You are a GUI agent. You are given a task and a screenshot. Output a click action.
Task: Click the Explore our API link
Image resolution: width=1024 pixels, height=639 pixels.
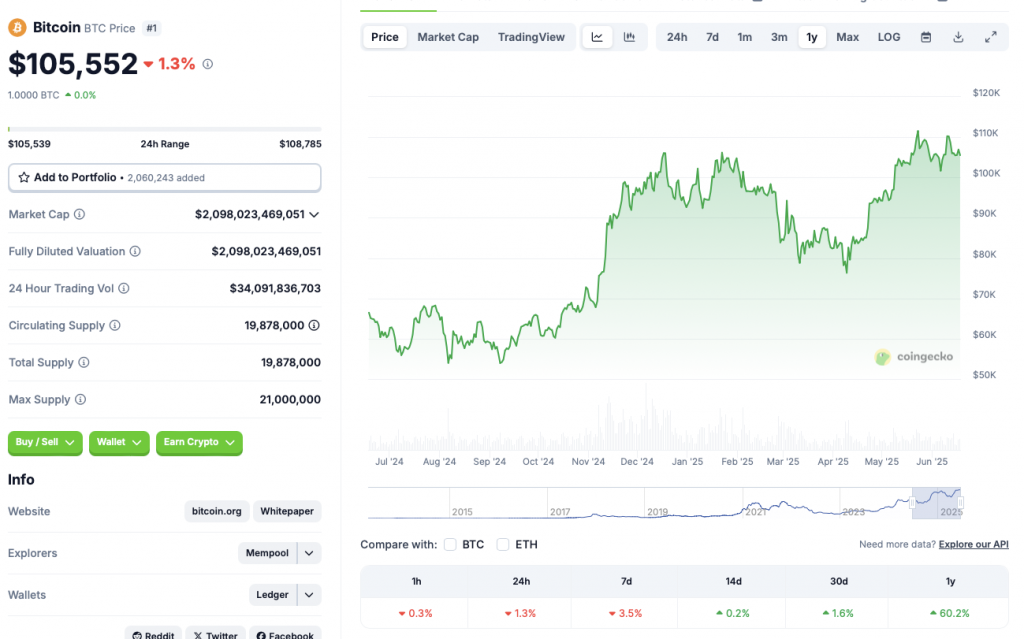[x=973, y=544]
